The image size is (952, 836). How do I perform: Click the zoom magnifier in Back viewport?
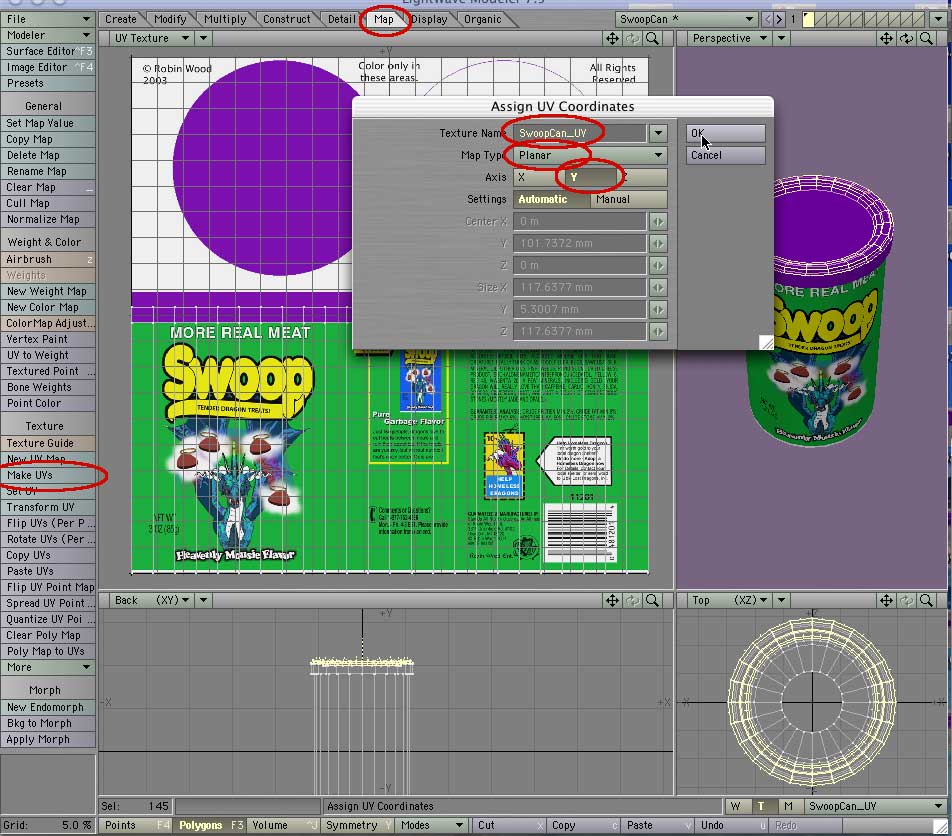pos(652,600)
